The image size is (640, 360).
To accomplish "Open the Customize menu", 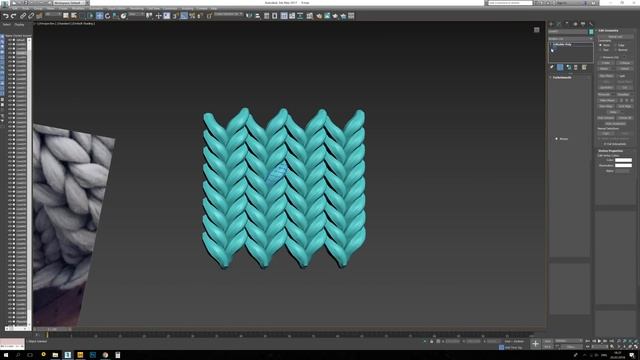I will (170, 9).
